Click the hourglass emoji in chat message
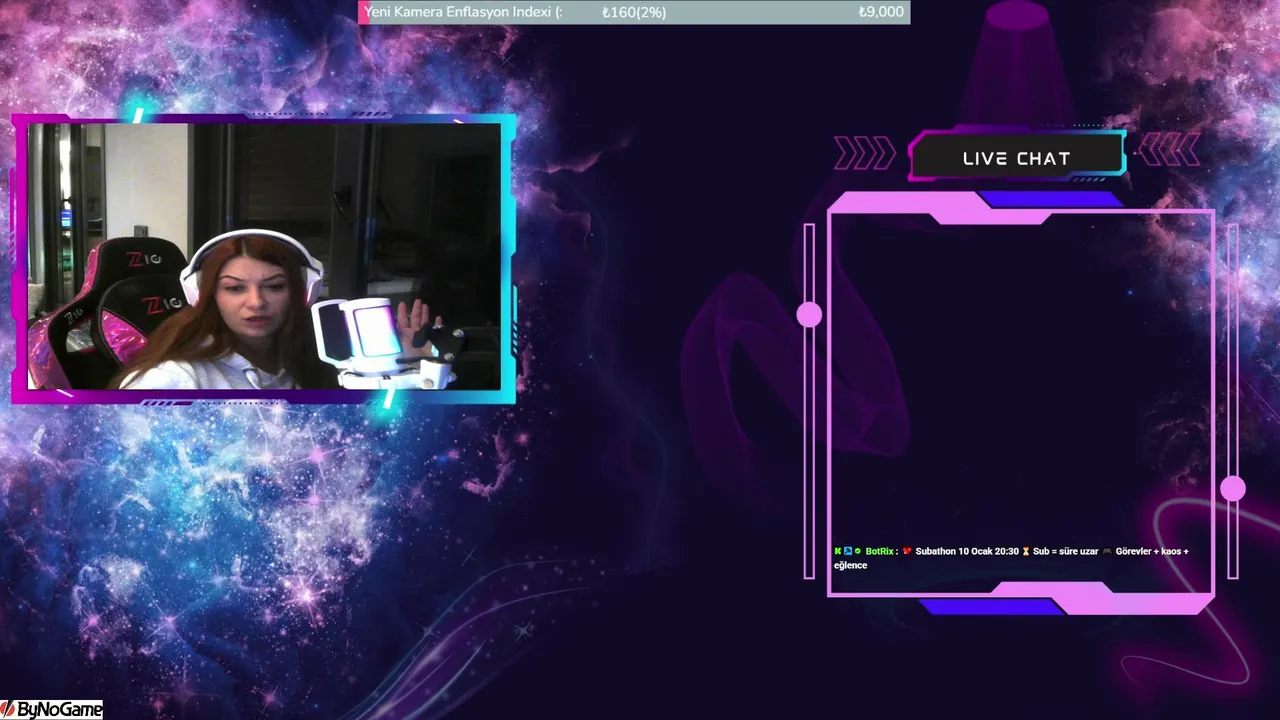Screen dimensions: 1280x720 pos(1026,551)
